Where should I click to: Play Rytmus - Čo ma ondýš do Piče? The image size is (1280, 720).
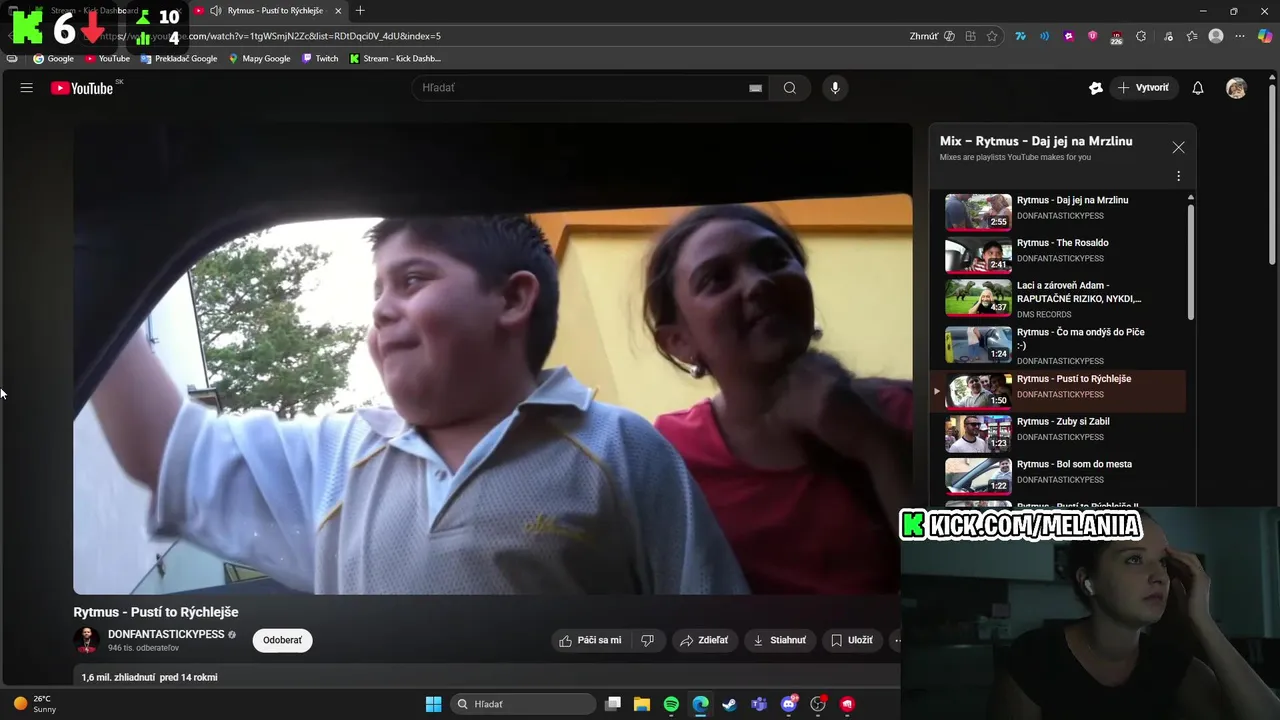tap(1058, 346)
